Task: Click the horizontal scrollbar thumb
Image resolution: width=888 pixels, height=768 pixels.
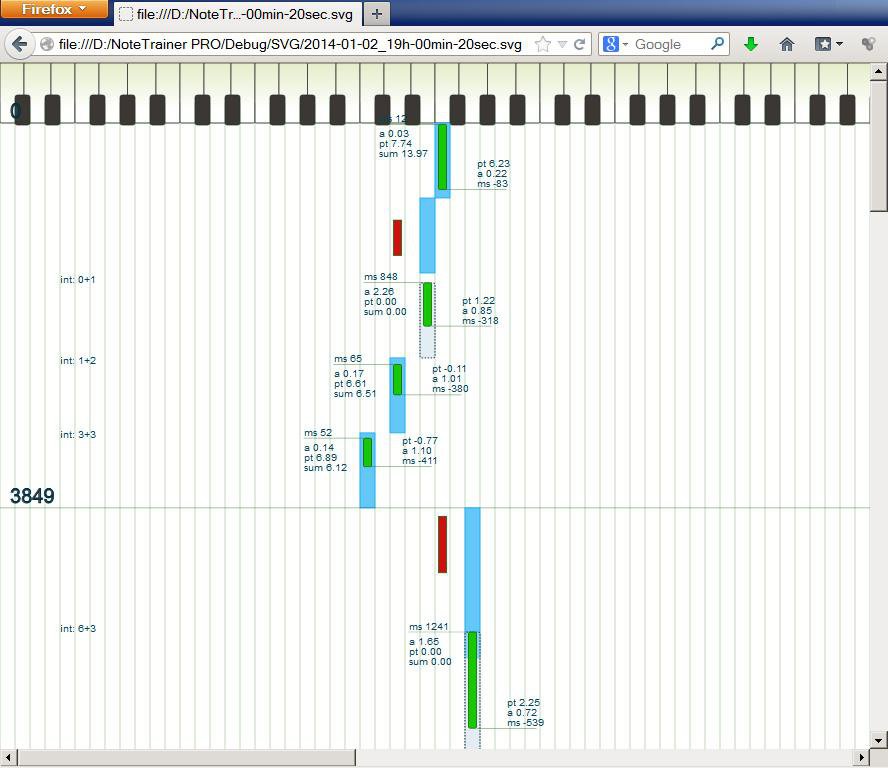Action: pyautogui.click(x=187, y=757)
